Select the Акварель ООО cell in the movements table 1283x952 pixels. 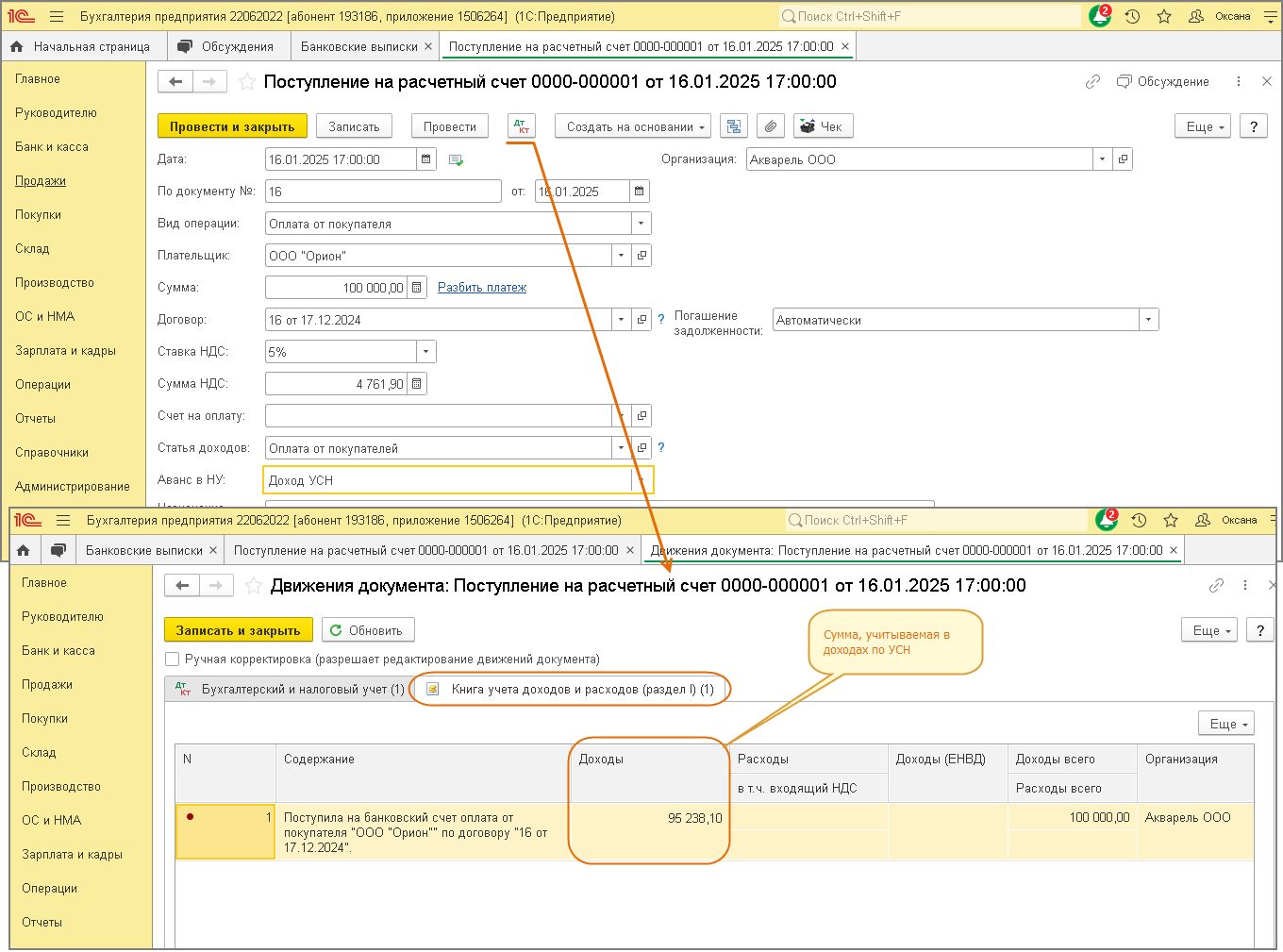pyautogui.click(x=1194, y=831)
